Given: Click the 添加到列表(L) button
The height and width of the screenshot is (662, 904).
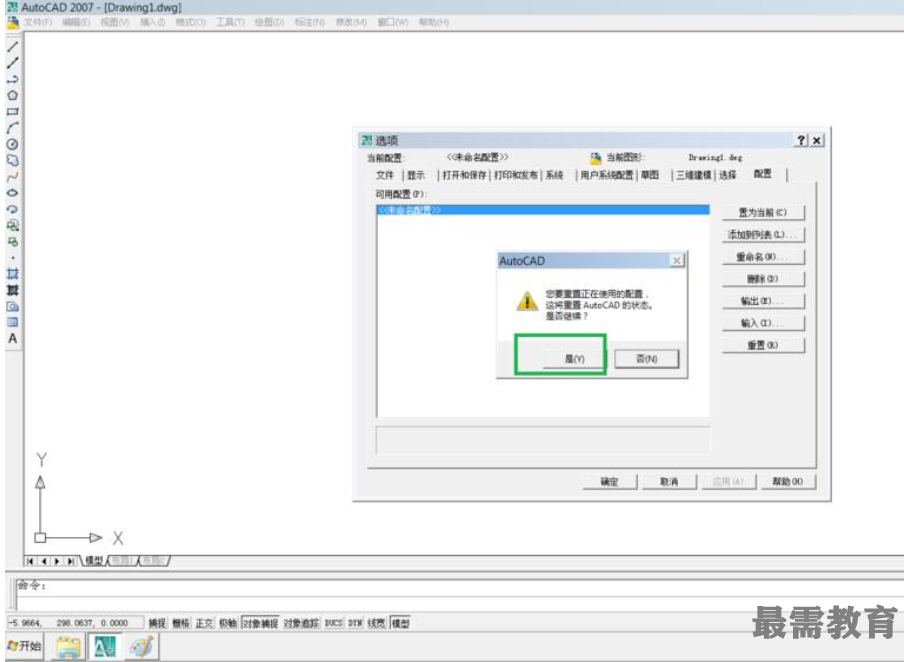Looking at the screenshot, I should tap(763, 235).
